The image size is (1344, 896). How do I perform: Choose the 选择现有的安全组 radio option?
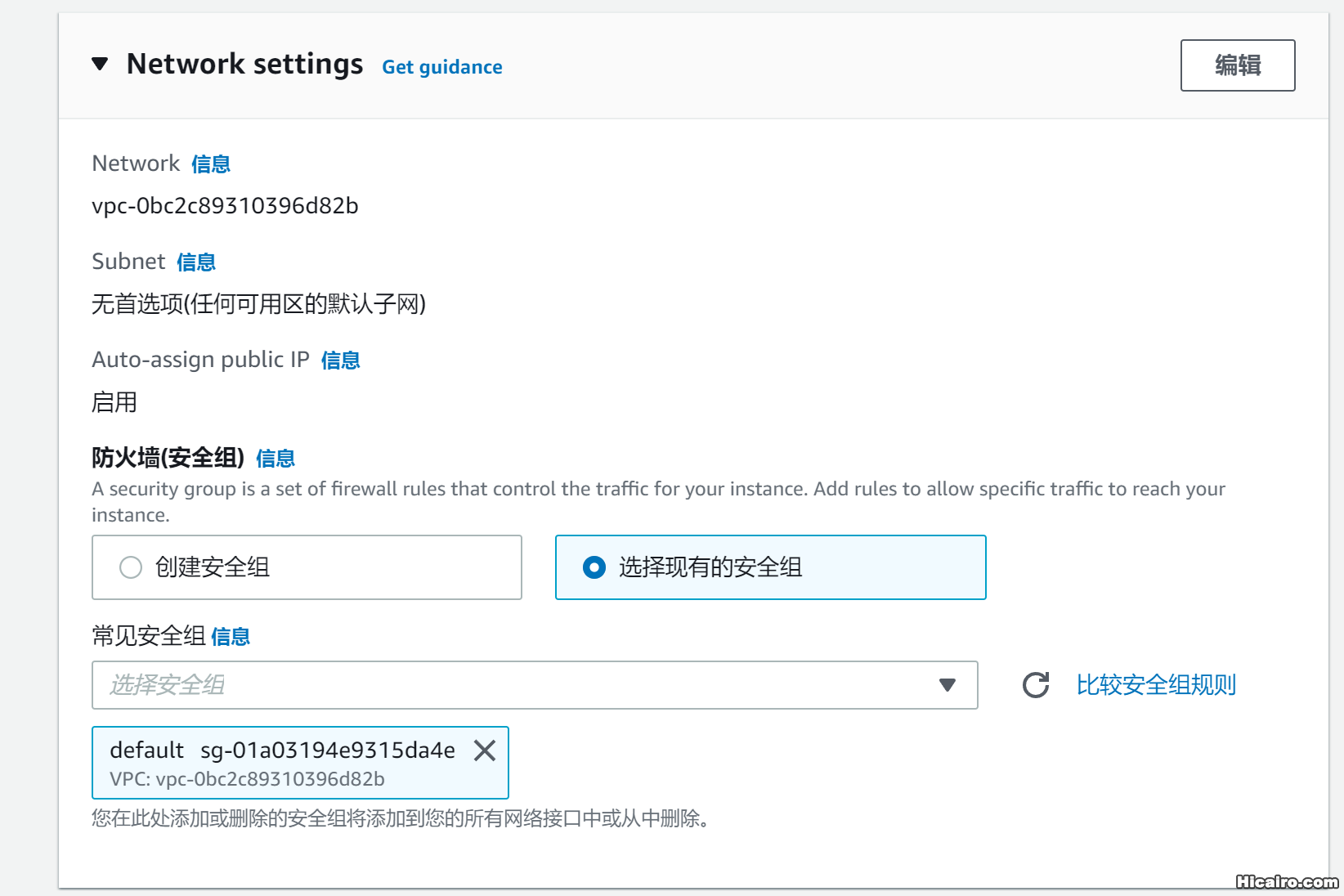click(x=594, y=567)
